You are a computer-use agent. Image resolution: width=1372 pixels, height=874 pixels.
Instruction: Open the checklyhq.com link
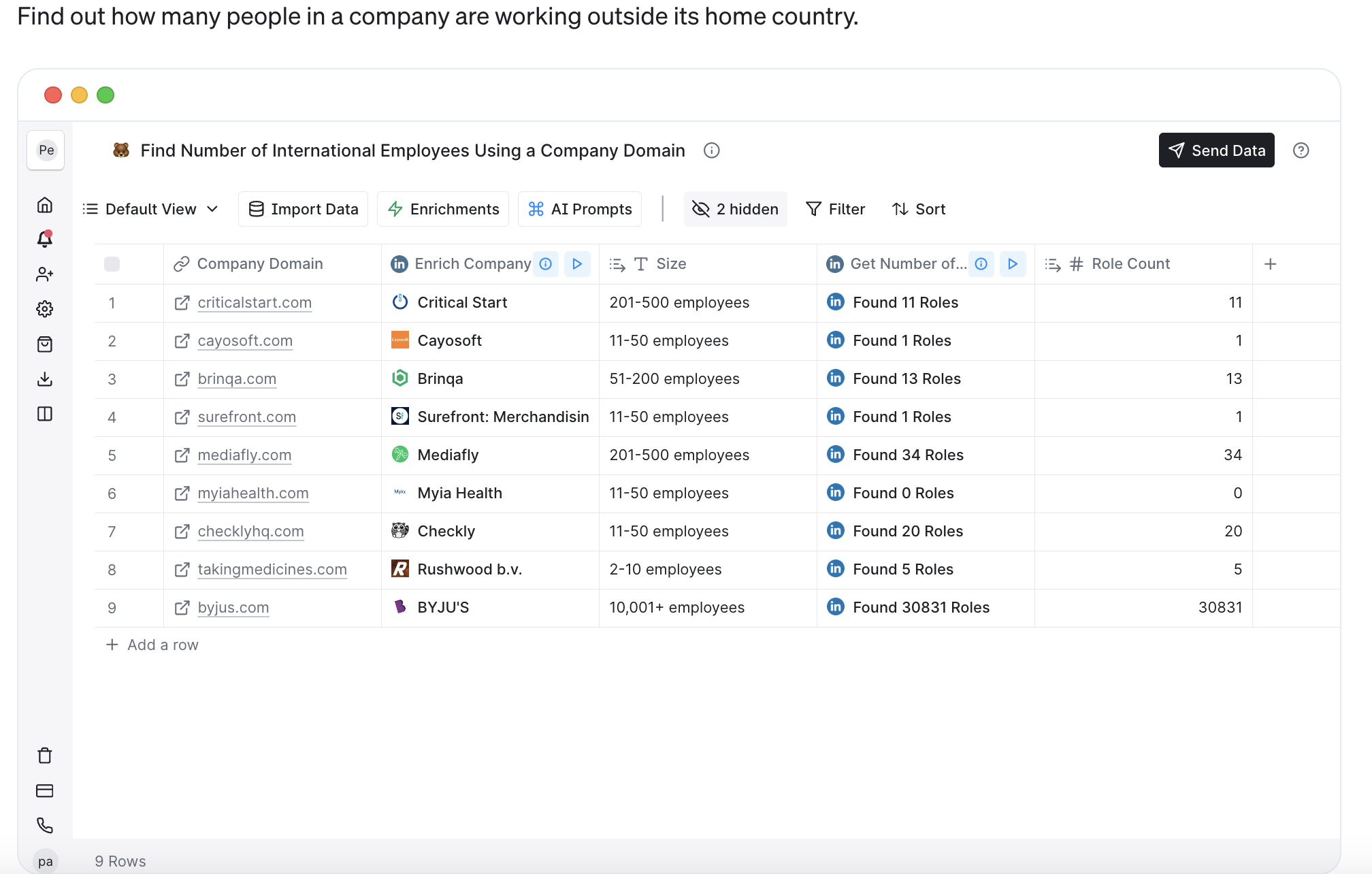251,532
